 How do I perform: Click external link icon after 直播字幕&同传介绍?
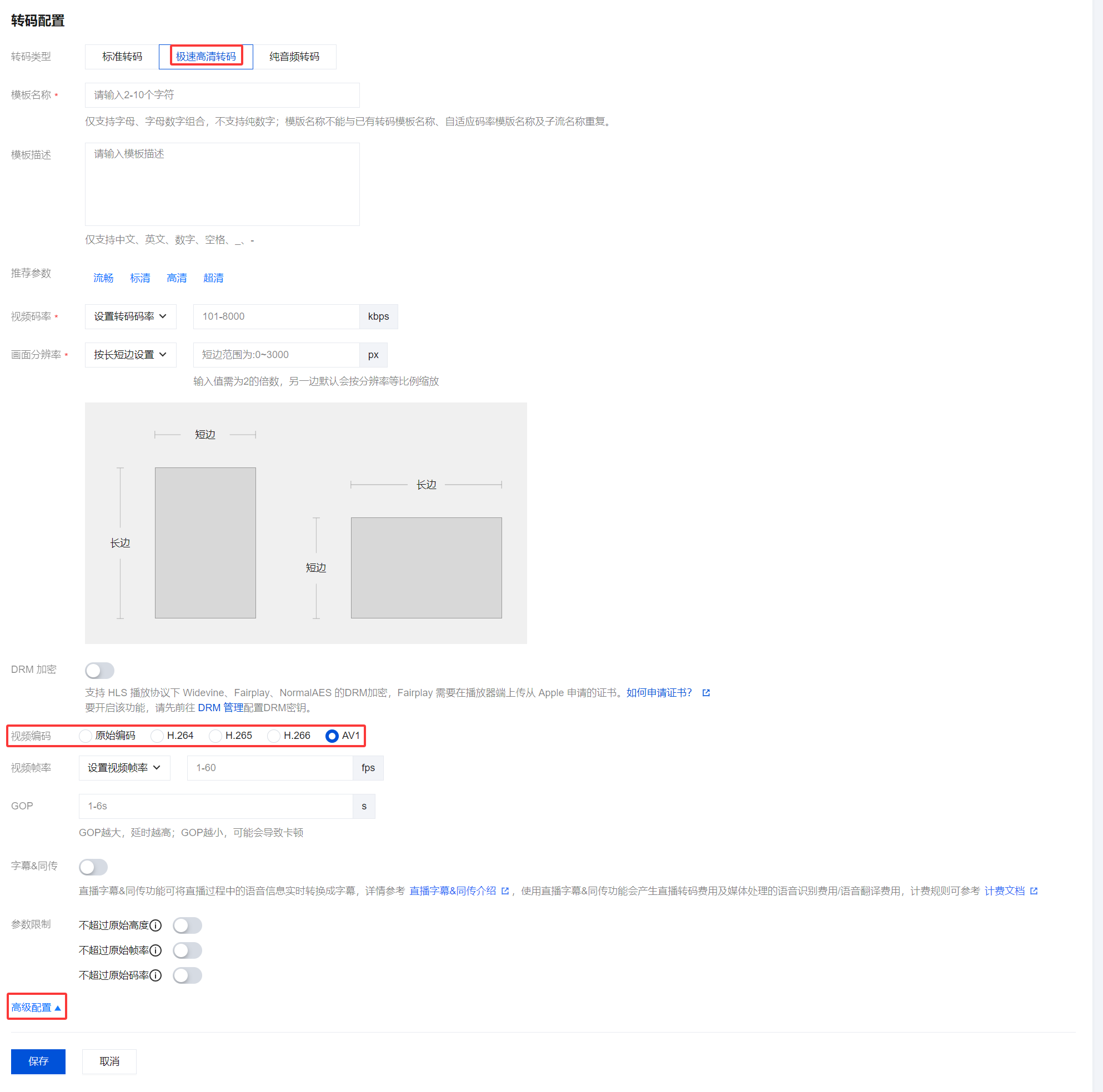point(505,890)
